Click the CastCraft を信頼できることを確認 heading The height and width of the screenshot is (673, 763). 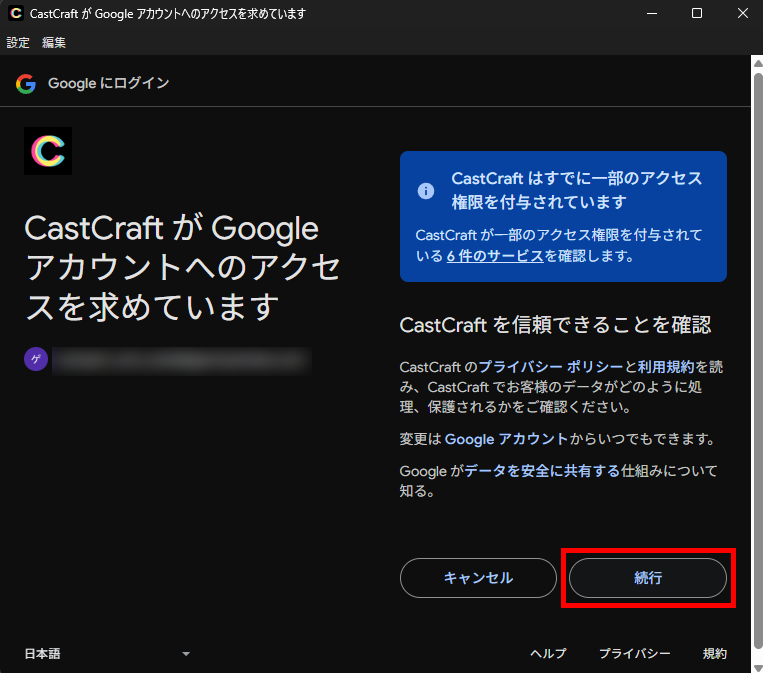[x=555, y=325]
